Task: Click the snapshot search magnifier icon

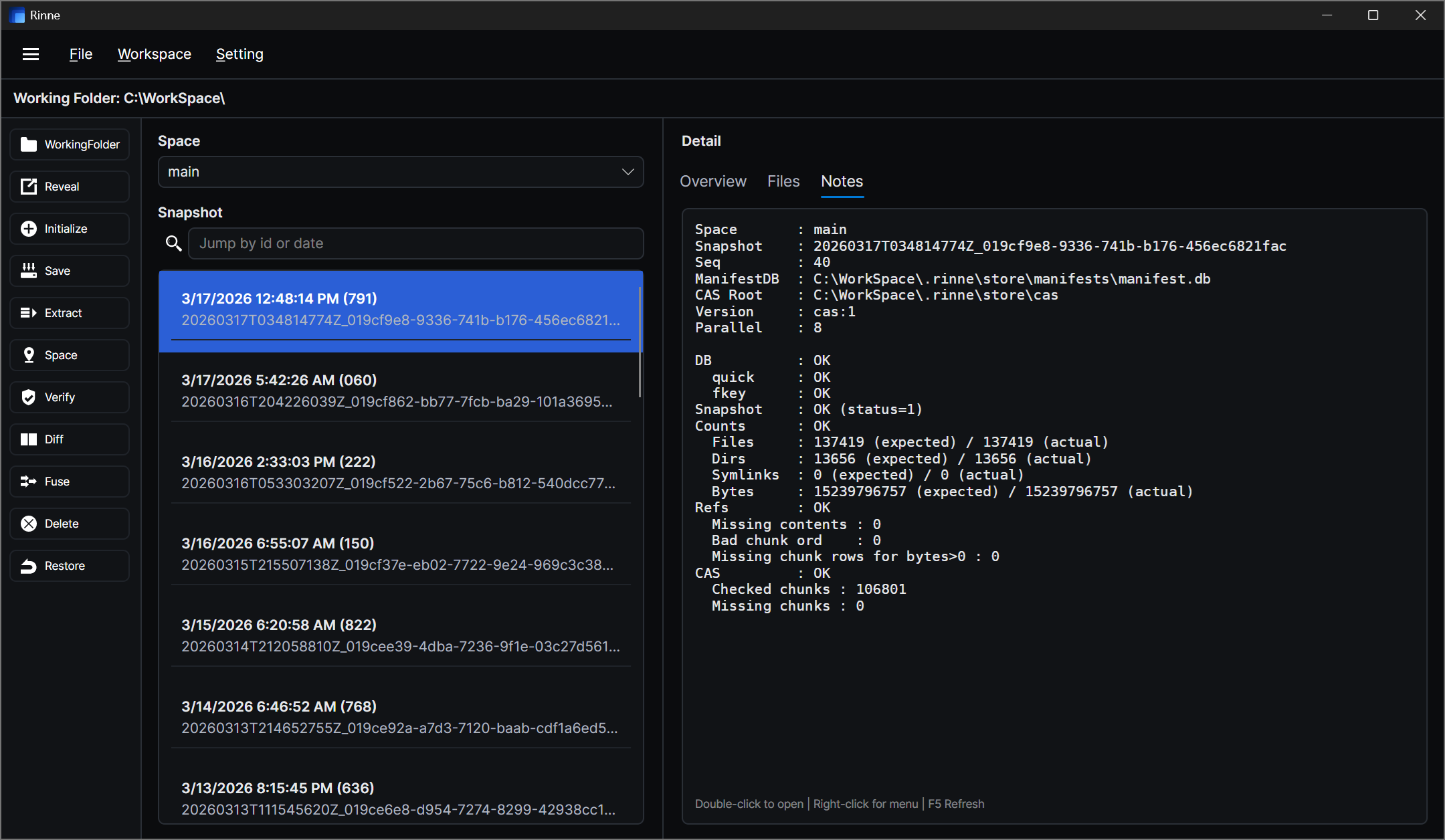Action: pos(174,243)
